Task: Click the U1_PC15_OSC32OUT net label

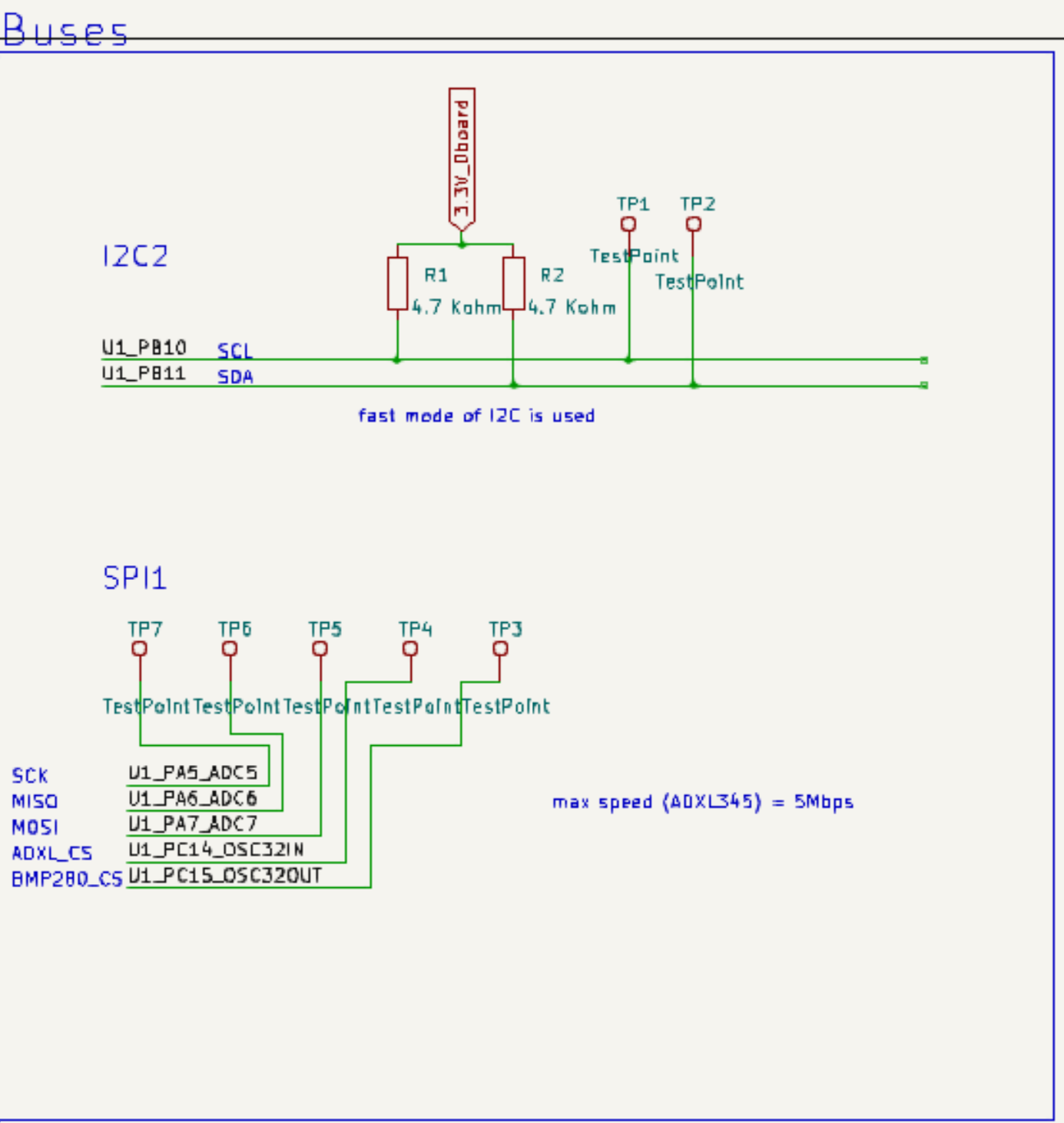Action: [x=225, y=876]
